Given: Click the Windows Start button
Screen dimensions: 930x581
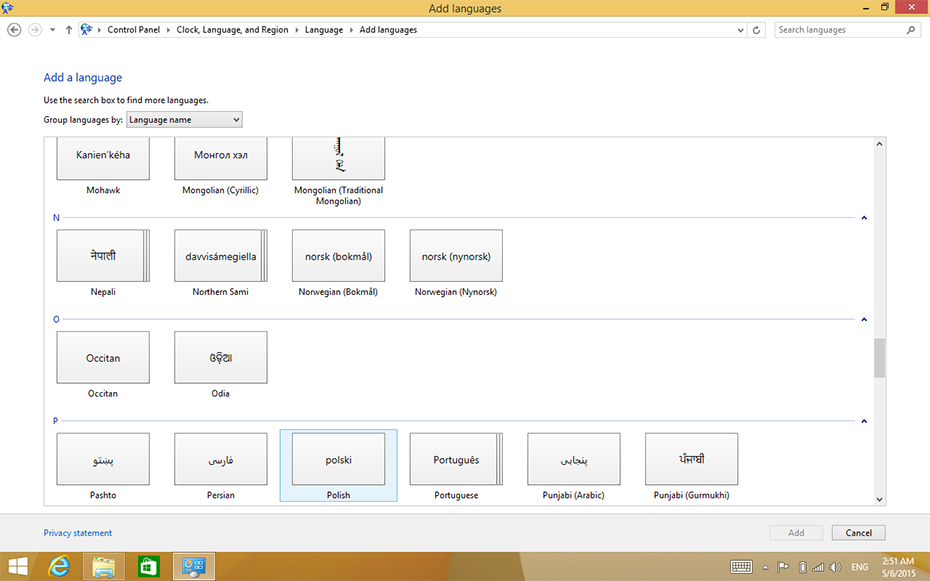Looking at the screenshot, I should (x=18, y=567).
